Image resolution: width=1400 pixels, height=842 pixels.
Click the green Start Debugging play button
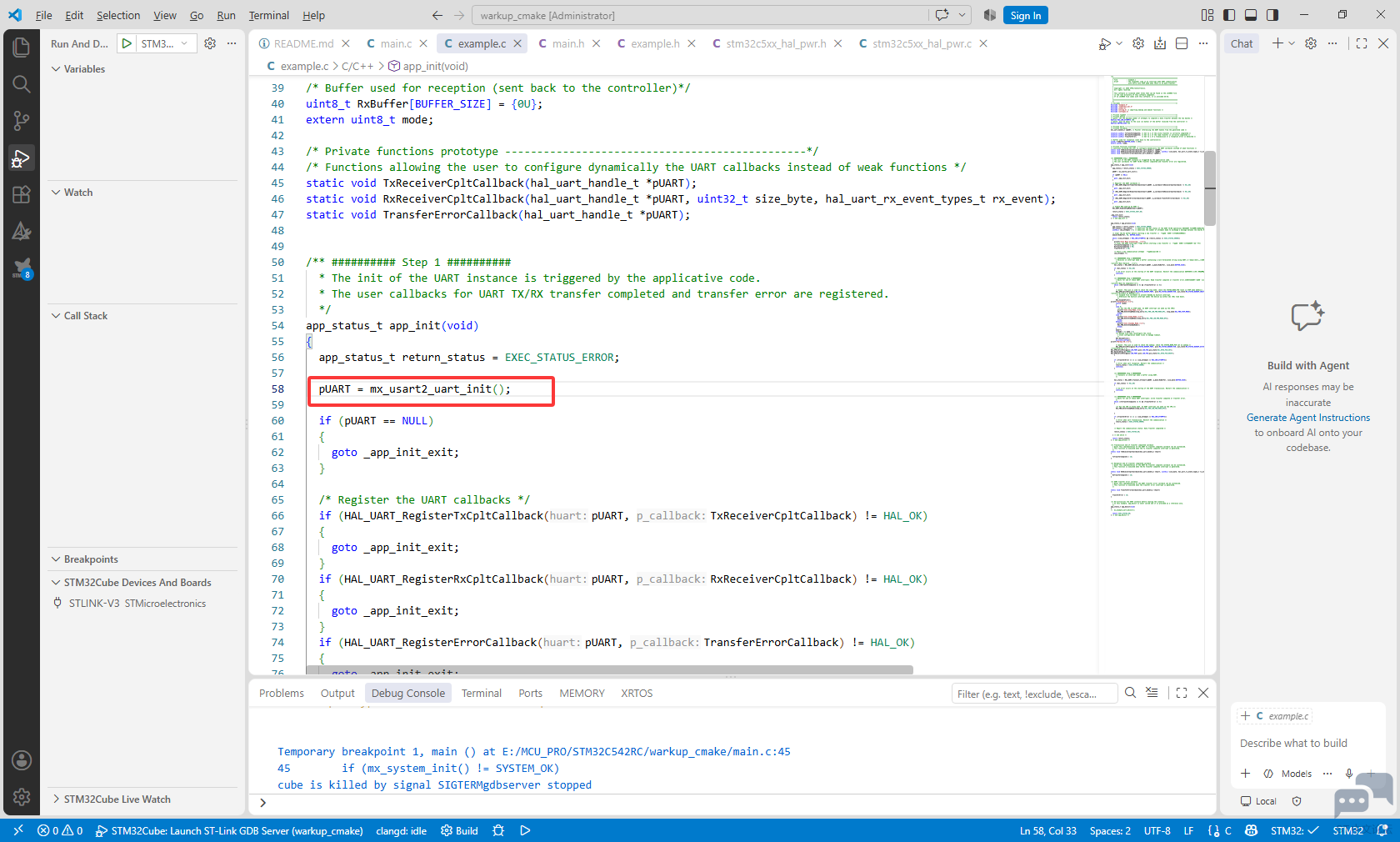127,43
